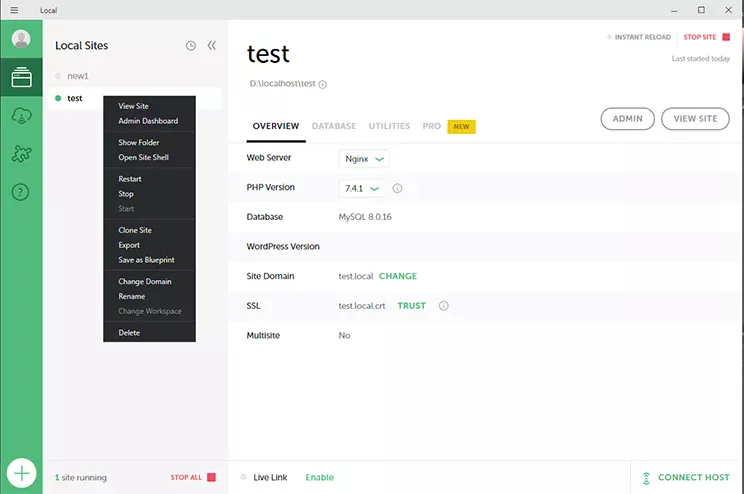Select Clone Site from context menu
The height and width of the screenshot is (494, 744).
pyautogui.click(x=135, y=230)
